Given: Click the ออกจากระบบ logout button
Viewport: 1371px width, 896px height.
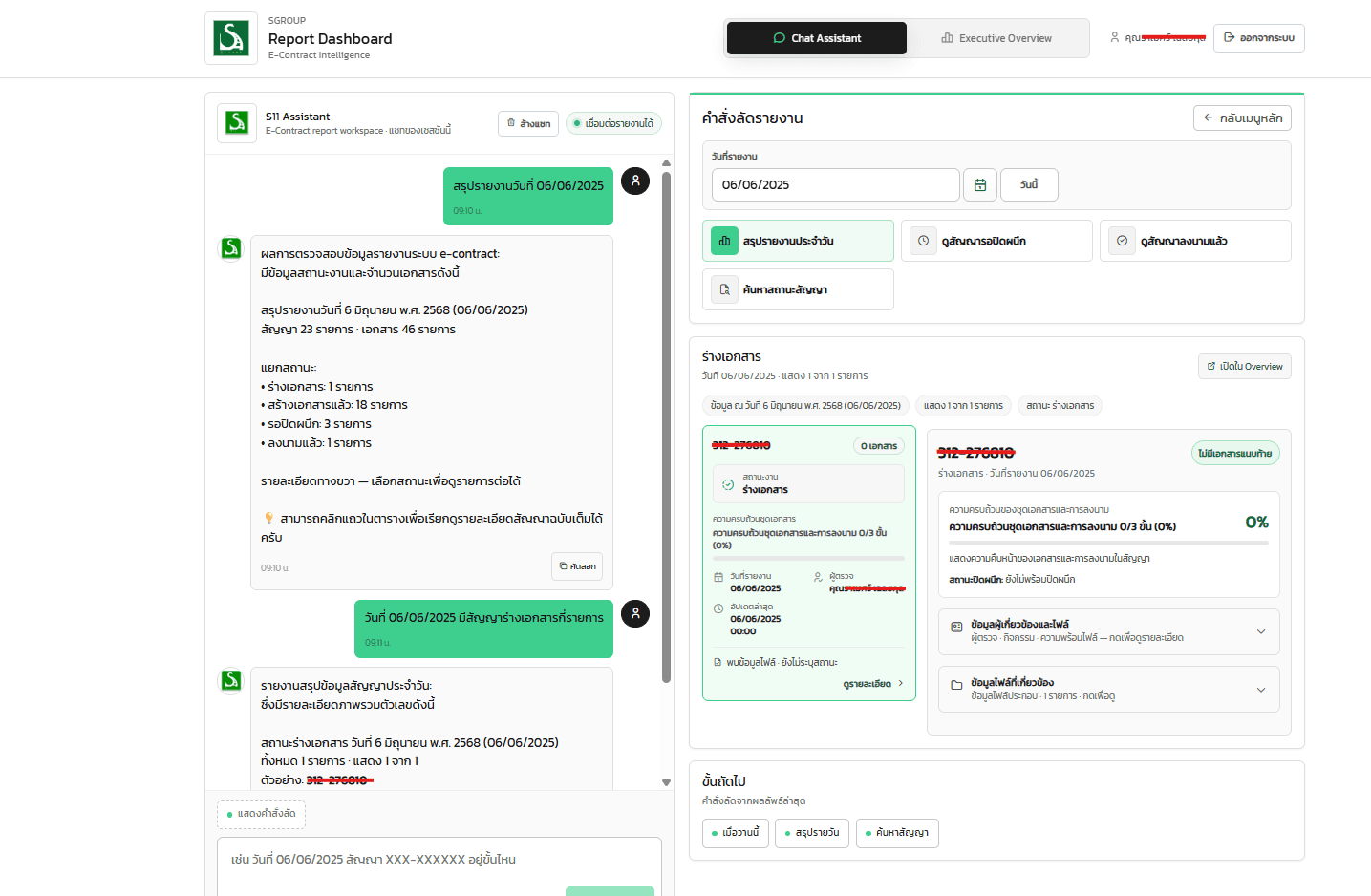Looking at the screenshot, I should tap(1259, 38).
